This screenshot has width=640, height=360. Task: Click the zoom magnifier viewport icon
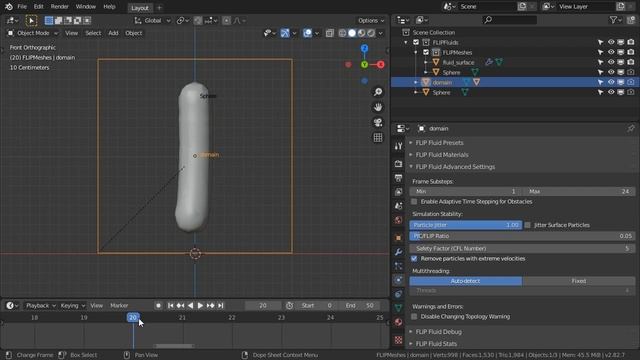[378, 92]
